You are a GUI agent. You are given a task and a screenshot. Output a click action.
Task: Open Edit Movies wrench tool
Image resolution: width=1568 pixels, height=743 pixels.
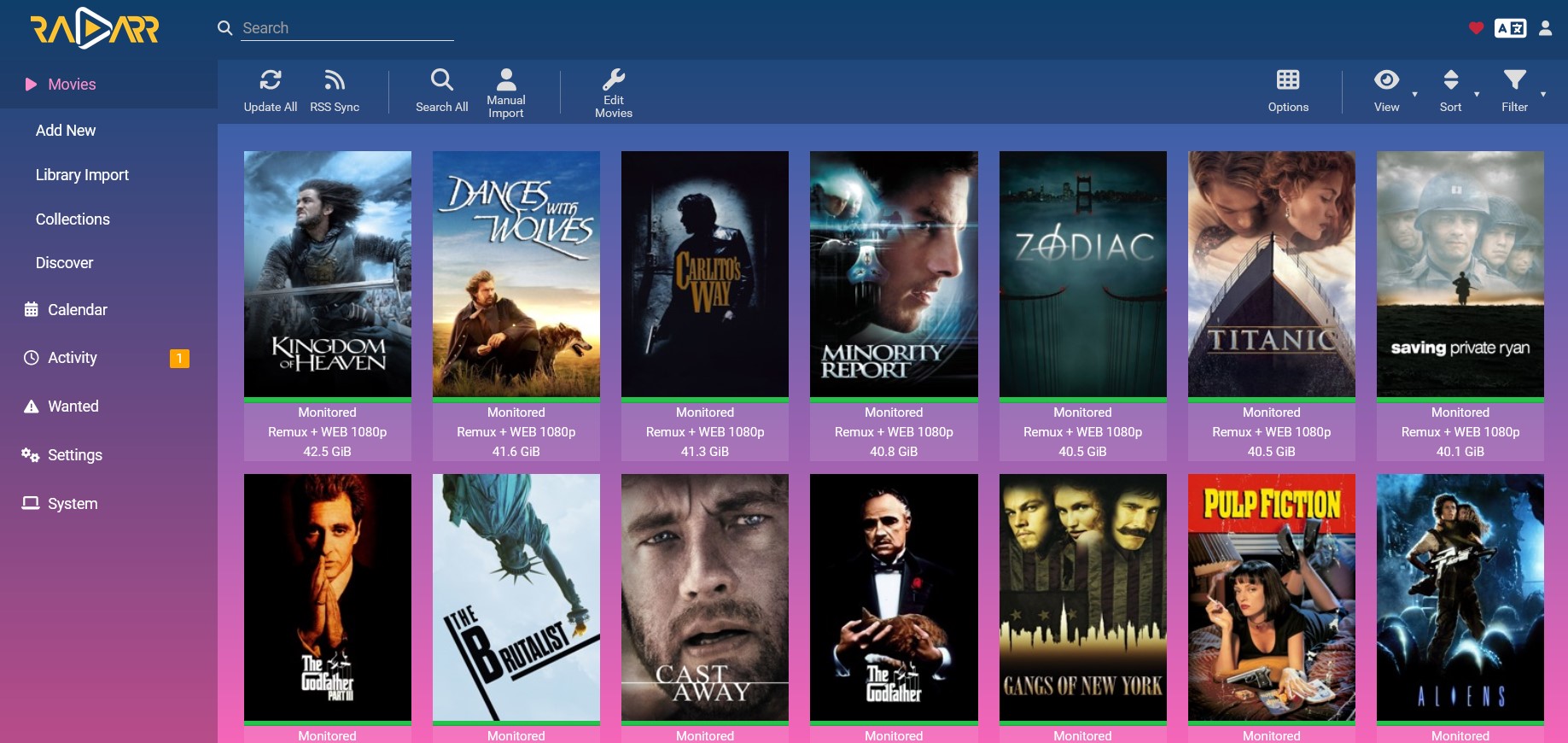click(x=614, y=91)
